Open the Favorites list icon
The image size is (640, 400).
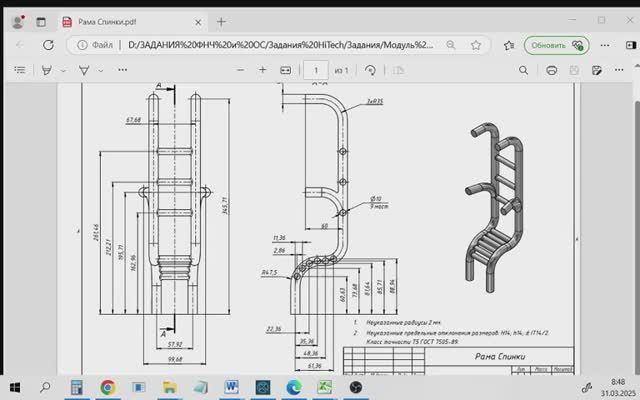[509, 45]
